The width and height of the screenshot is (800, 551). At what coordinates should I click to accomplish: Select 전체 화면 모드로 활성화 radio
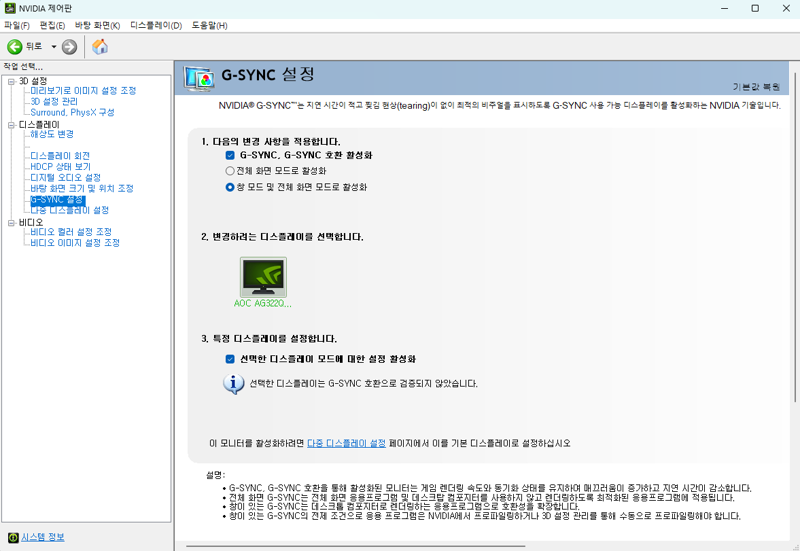point(230,171)
